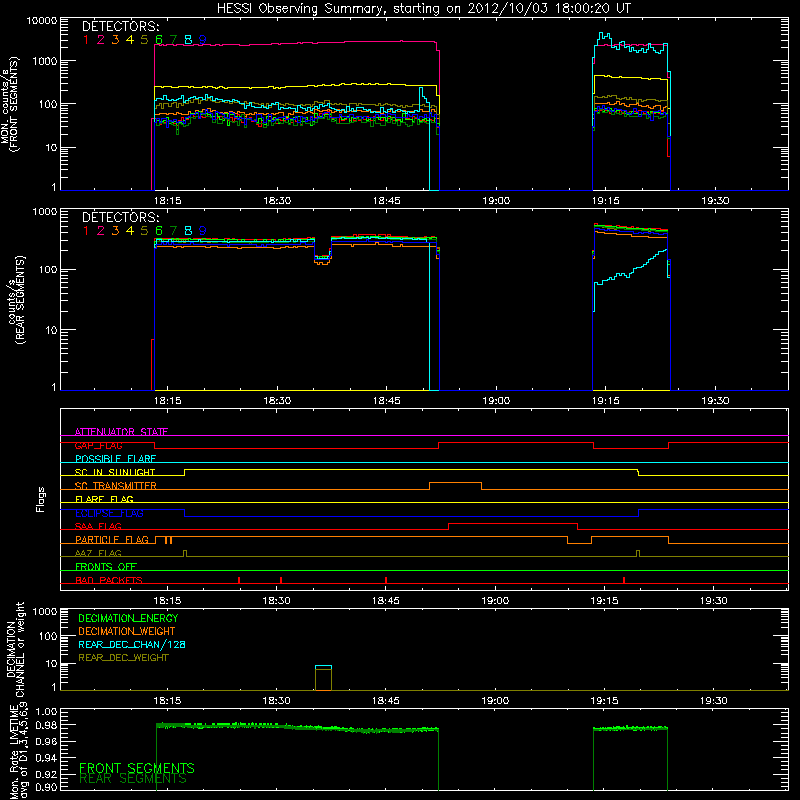
Task: Click the 0.98 tick label on the livetime axis
Action: pos(46,726)
